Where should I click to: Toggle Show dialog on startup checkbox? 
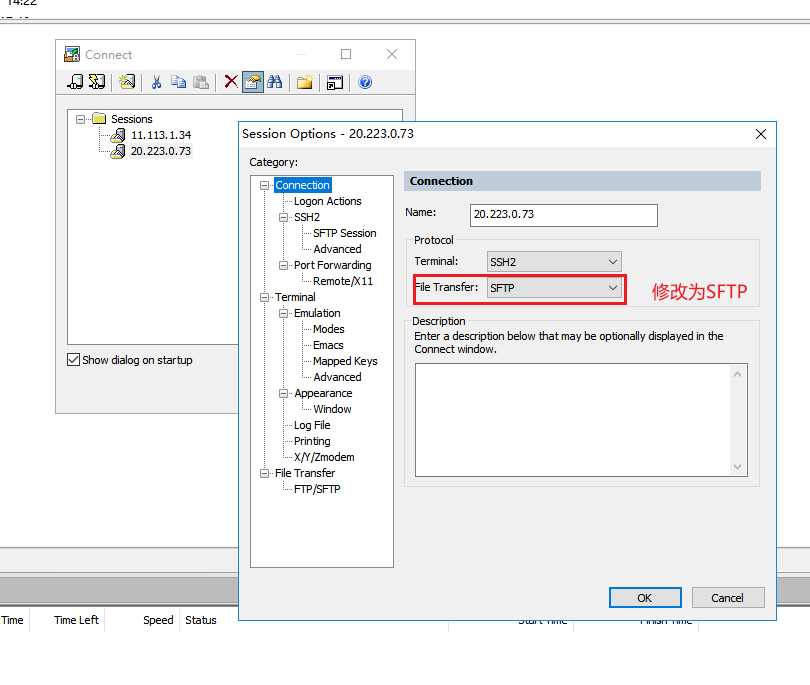(73, 360)
